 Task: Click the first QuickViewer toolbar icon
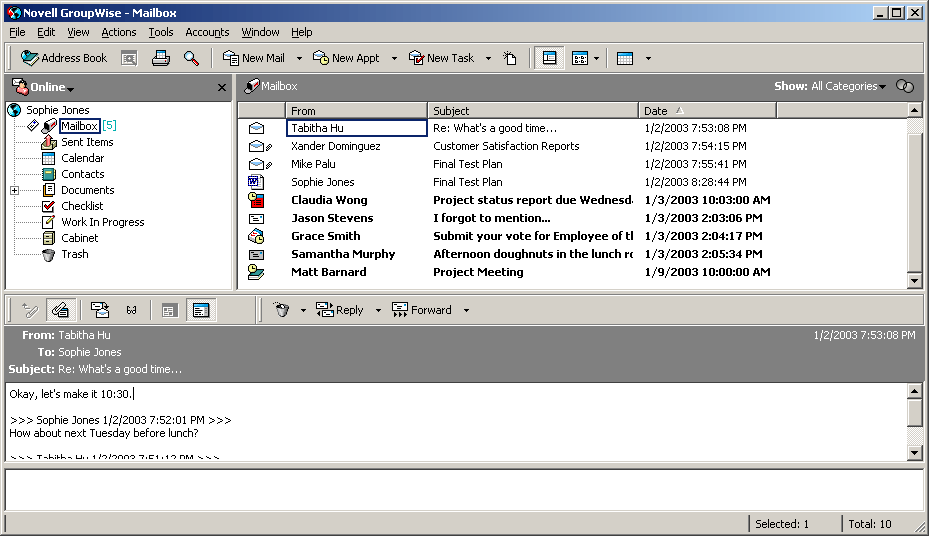(29, 310)
